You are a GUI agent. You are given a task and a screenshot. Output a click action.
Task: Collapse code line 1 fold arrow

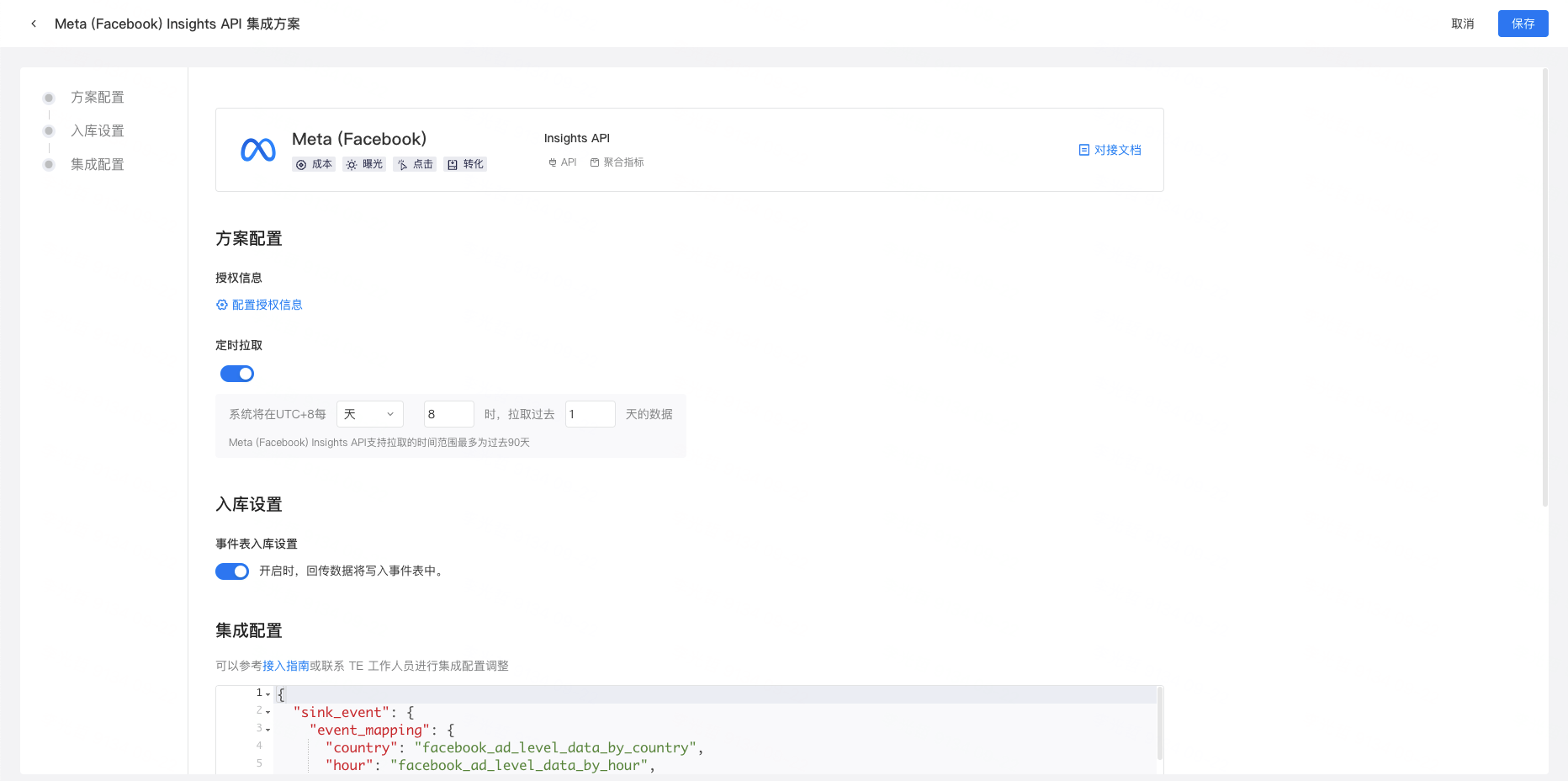click(x=268, y=694)
